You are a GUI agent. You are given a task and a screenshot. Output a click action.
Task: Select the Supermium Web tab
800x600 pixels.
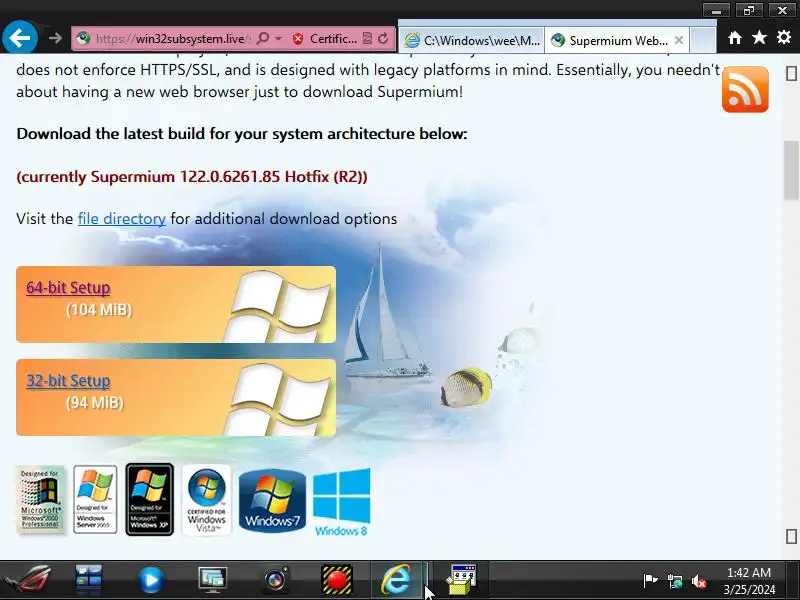coord(610,40)
